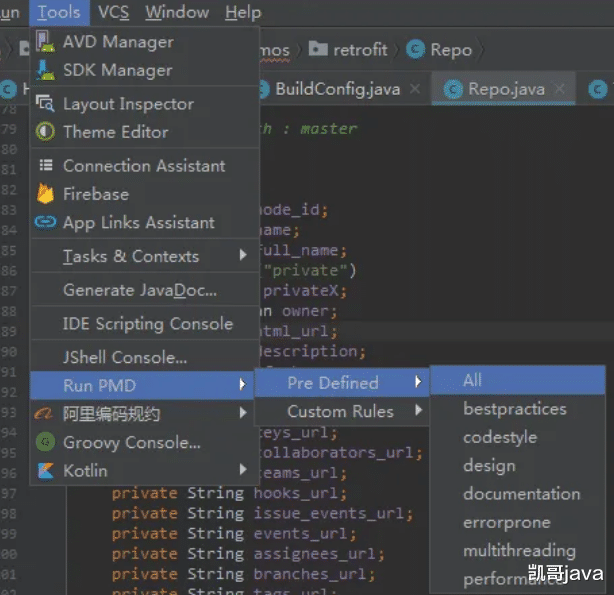
Task: Click the Connection Assistant list icon
Action: pyautogui.click(x=46, y=165)
